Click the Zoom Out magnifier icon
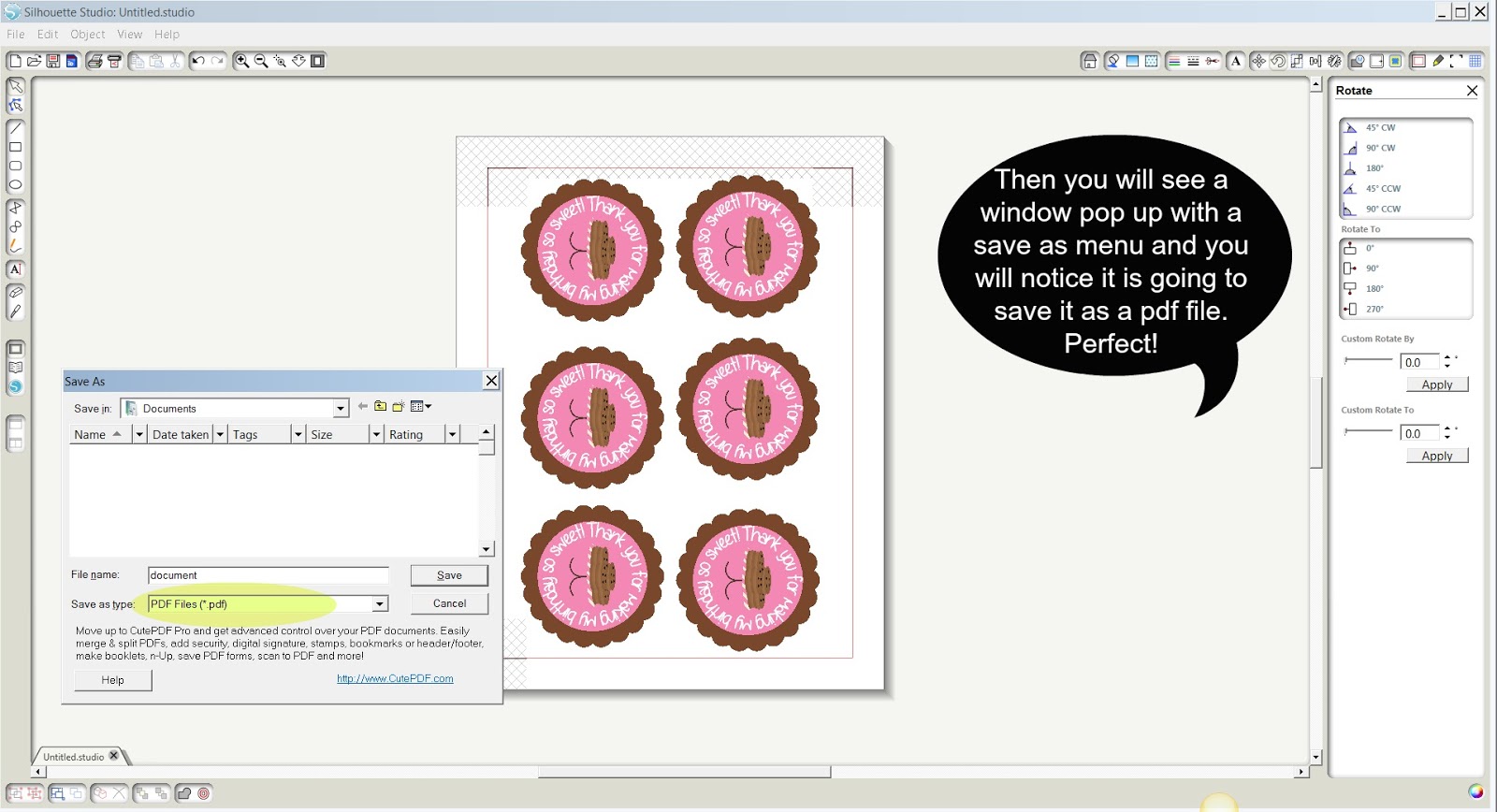The width and height of the screenshot is (1497, 812). 261,61
